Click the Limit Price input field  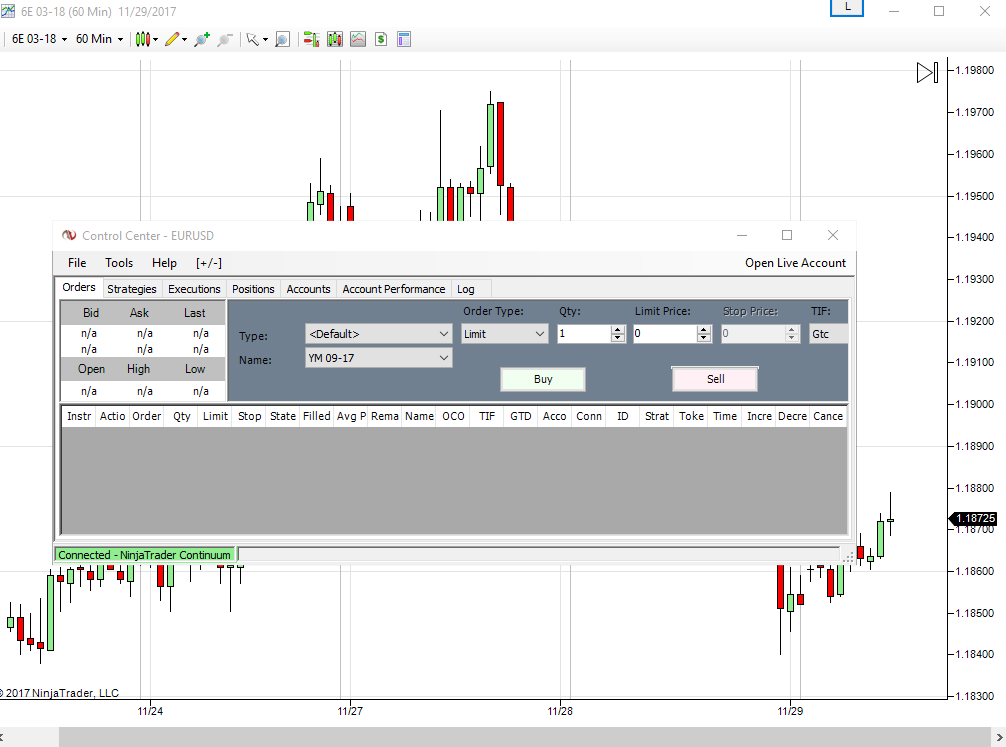(x=665, y=334)
